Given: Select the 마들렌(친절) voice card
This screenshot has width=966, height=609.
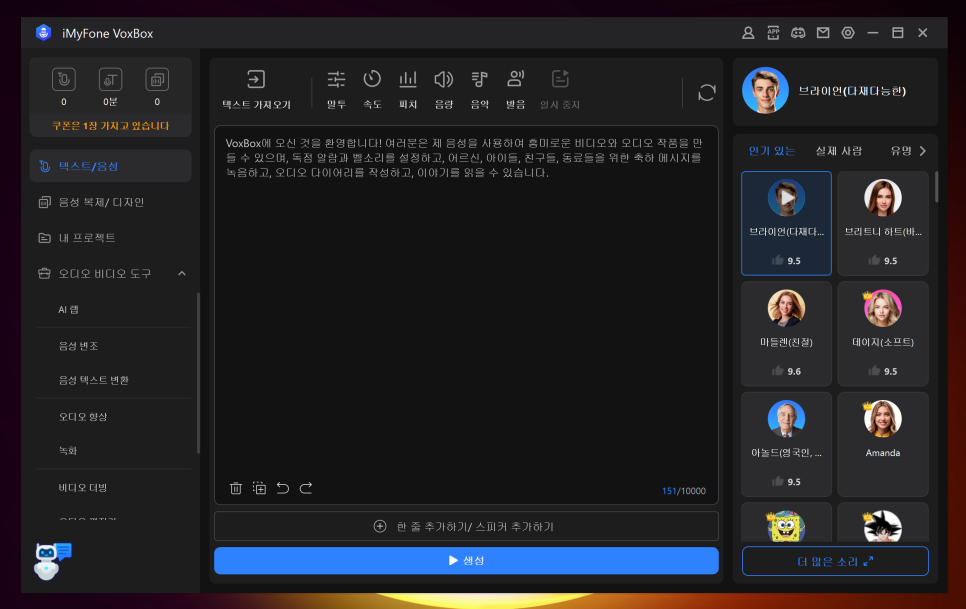Looking at the screenshot, I should [x=786, y=334].
